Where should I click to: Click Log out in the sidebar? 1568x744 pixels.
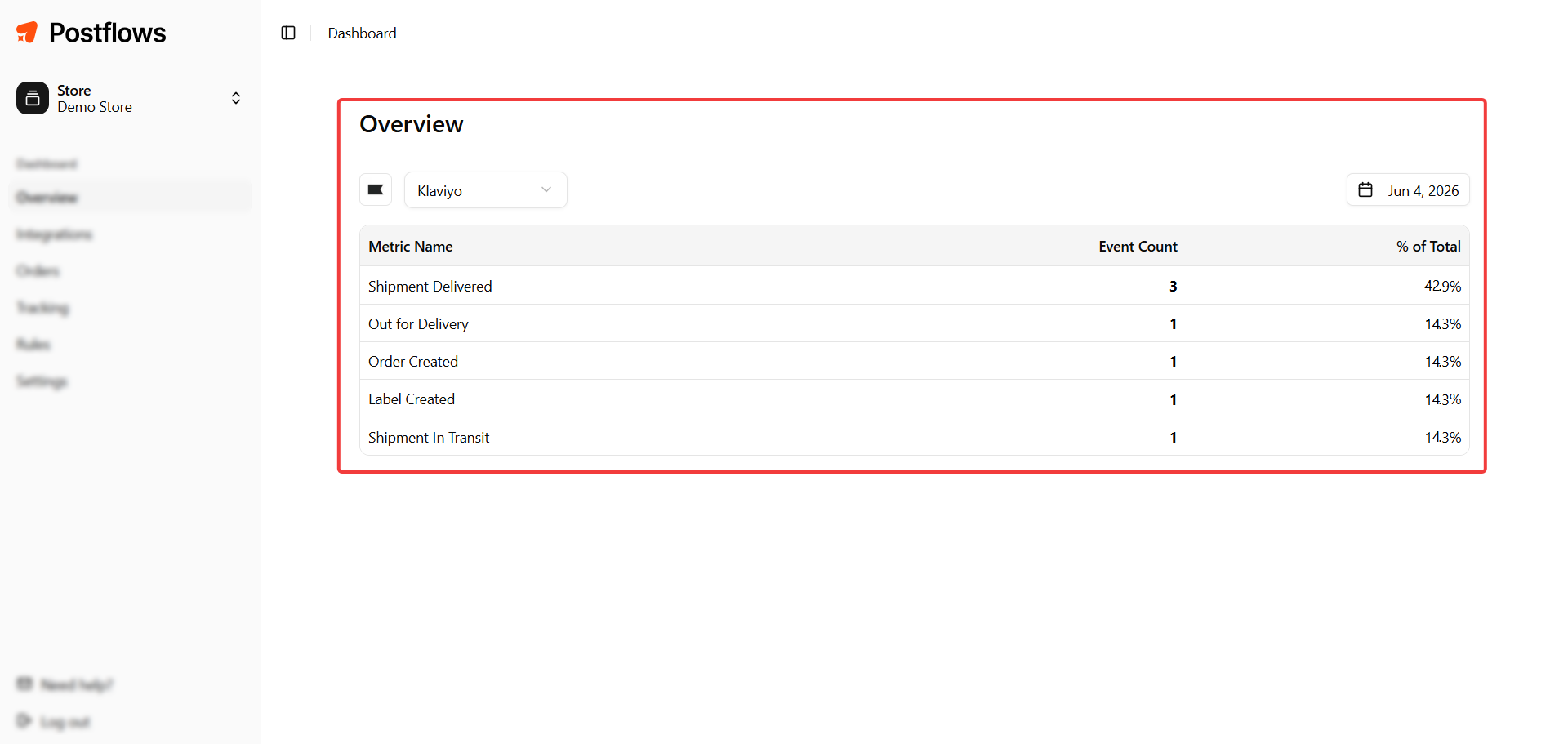tap(65, 722)
